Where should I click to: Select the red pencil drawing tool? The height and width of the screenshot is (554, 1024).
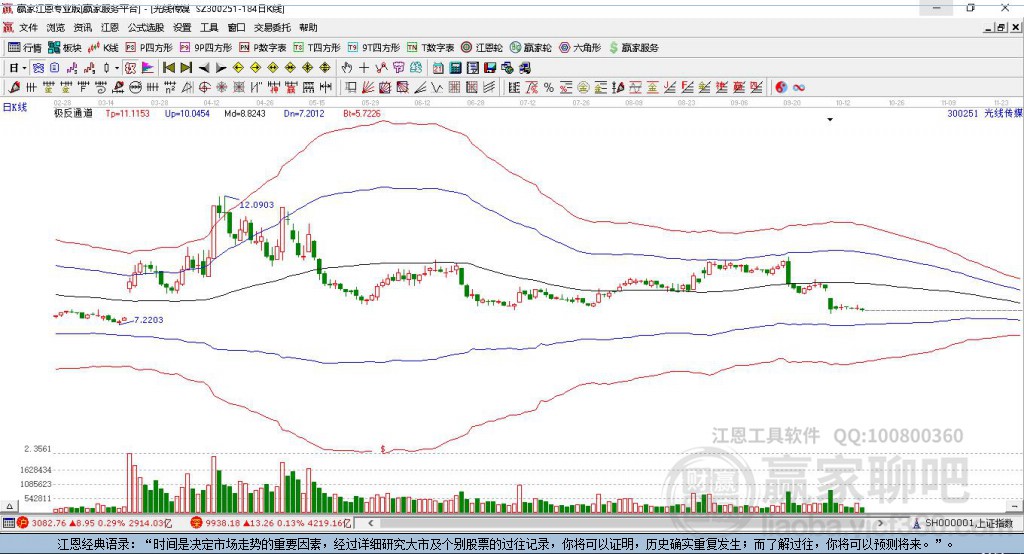(14, 87)
